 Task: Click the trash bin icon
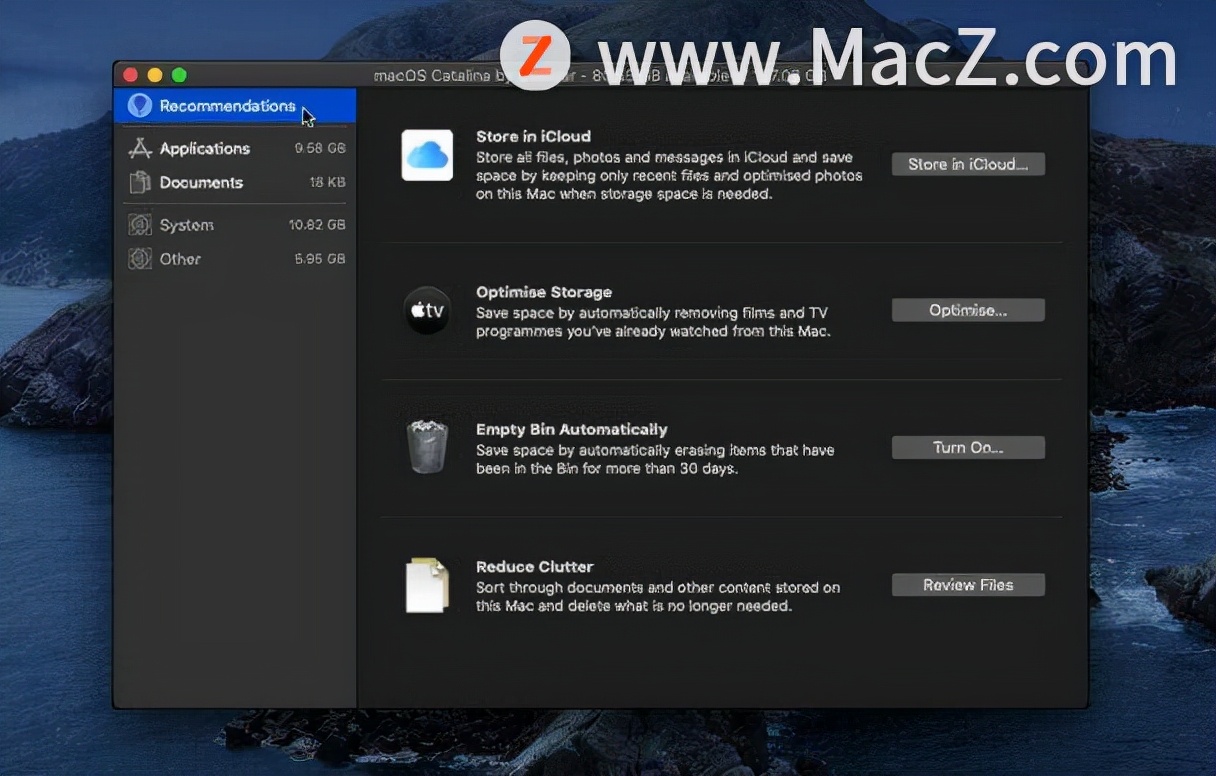[x=427, y=446]
